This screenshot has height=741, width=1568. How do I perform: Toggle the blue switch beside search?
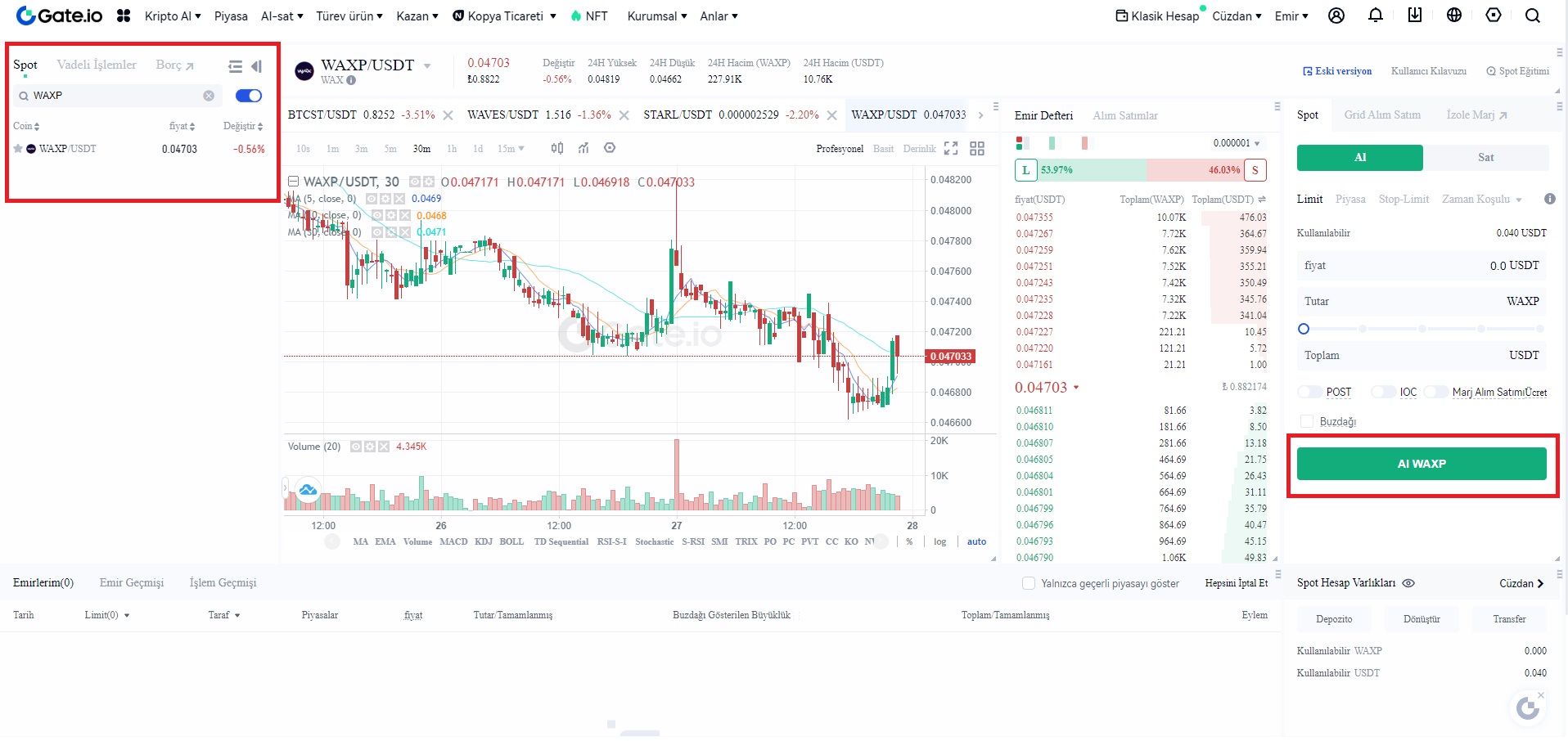click(249, 96)
